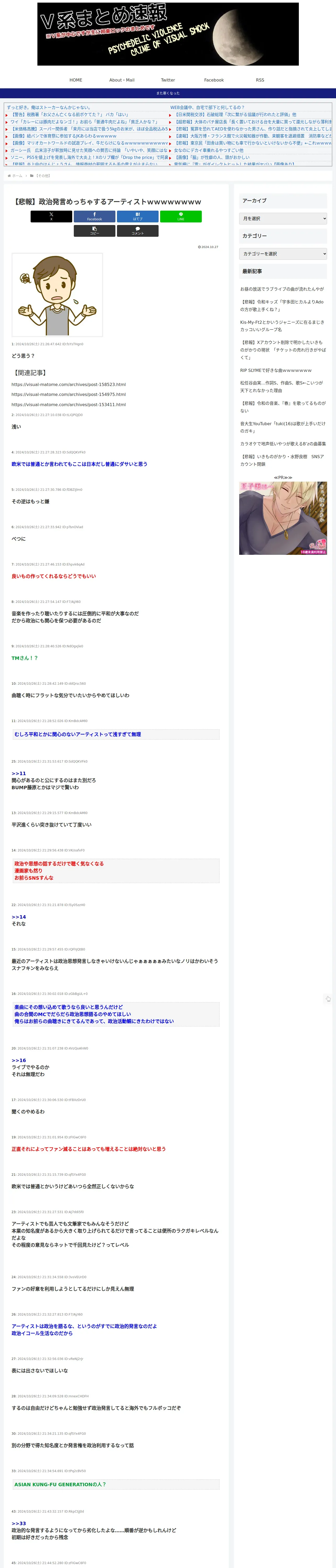Open related link post-154975.html

point(68,394)
